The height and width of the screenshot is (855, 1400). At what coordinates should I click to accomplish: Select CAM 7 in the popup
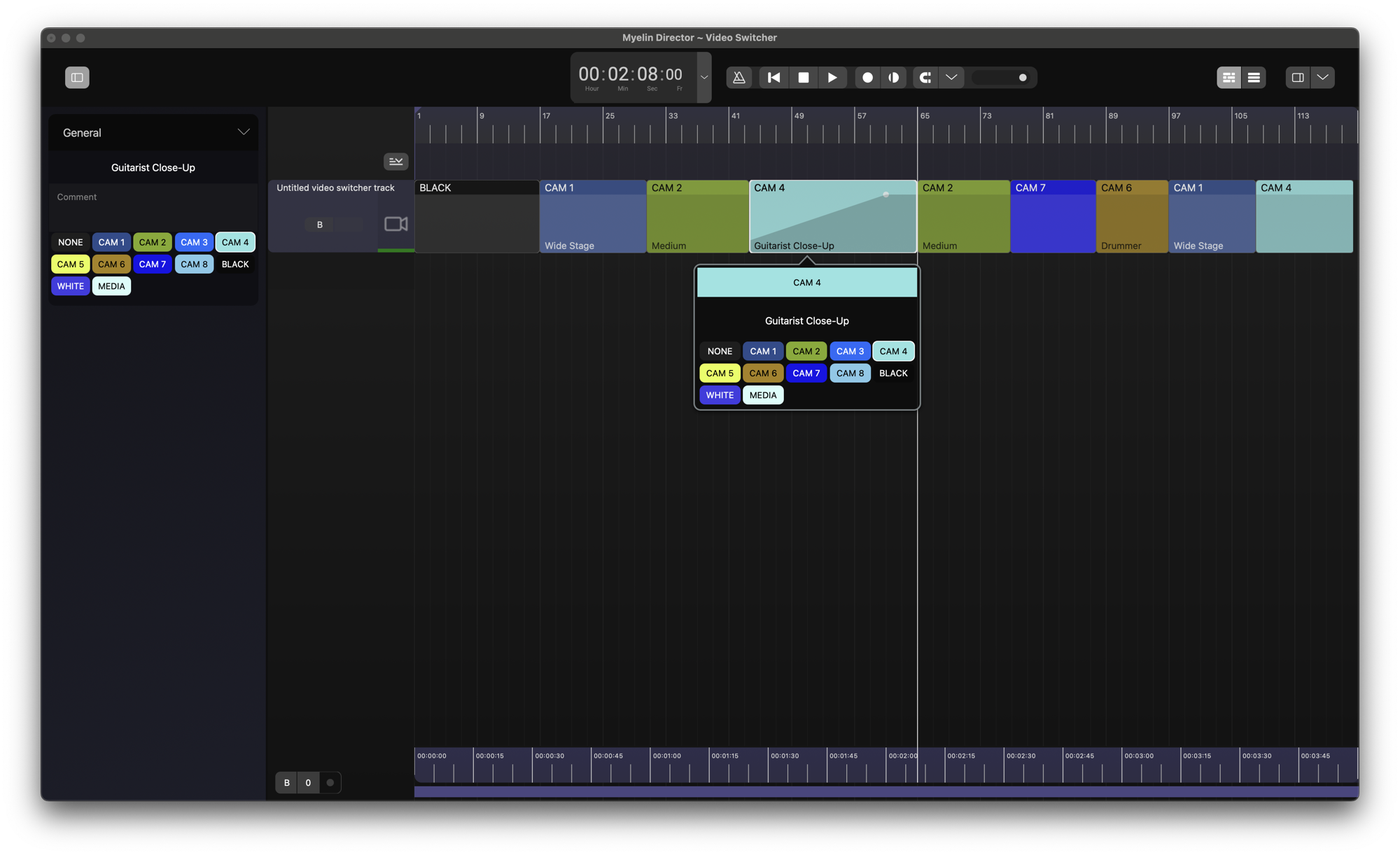(806, 373)
